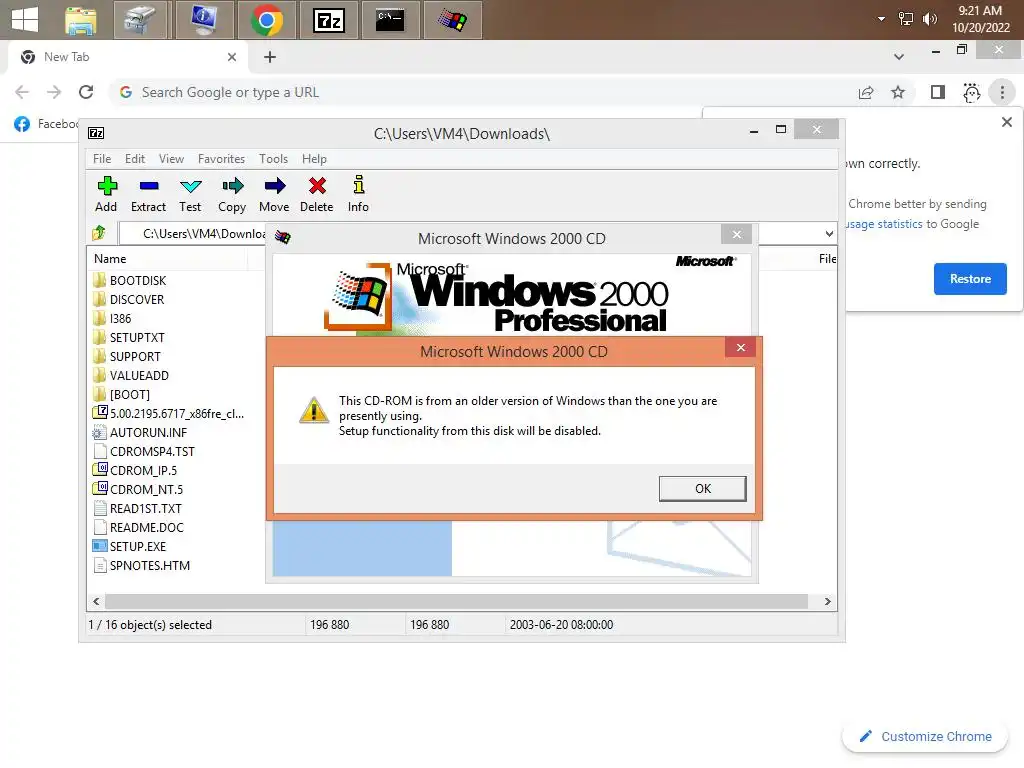Select the VALUEADD folder
This screenshot has width=1024, height=768.
[x=131, y=376]
